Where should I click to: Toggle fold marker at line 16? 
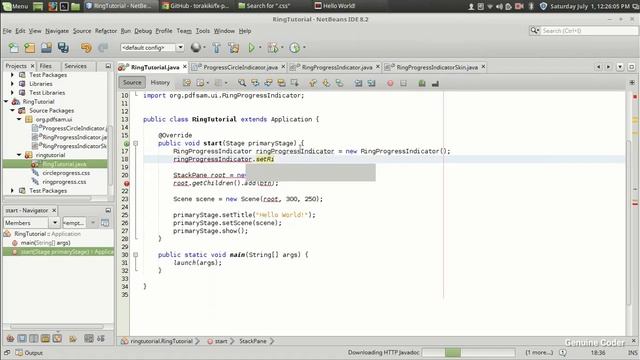click(x=136, y=143)
